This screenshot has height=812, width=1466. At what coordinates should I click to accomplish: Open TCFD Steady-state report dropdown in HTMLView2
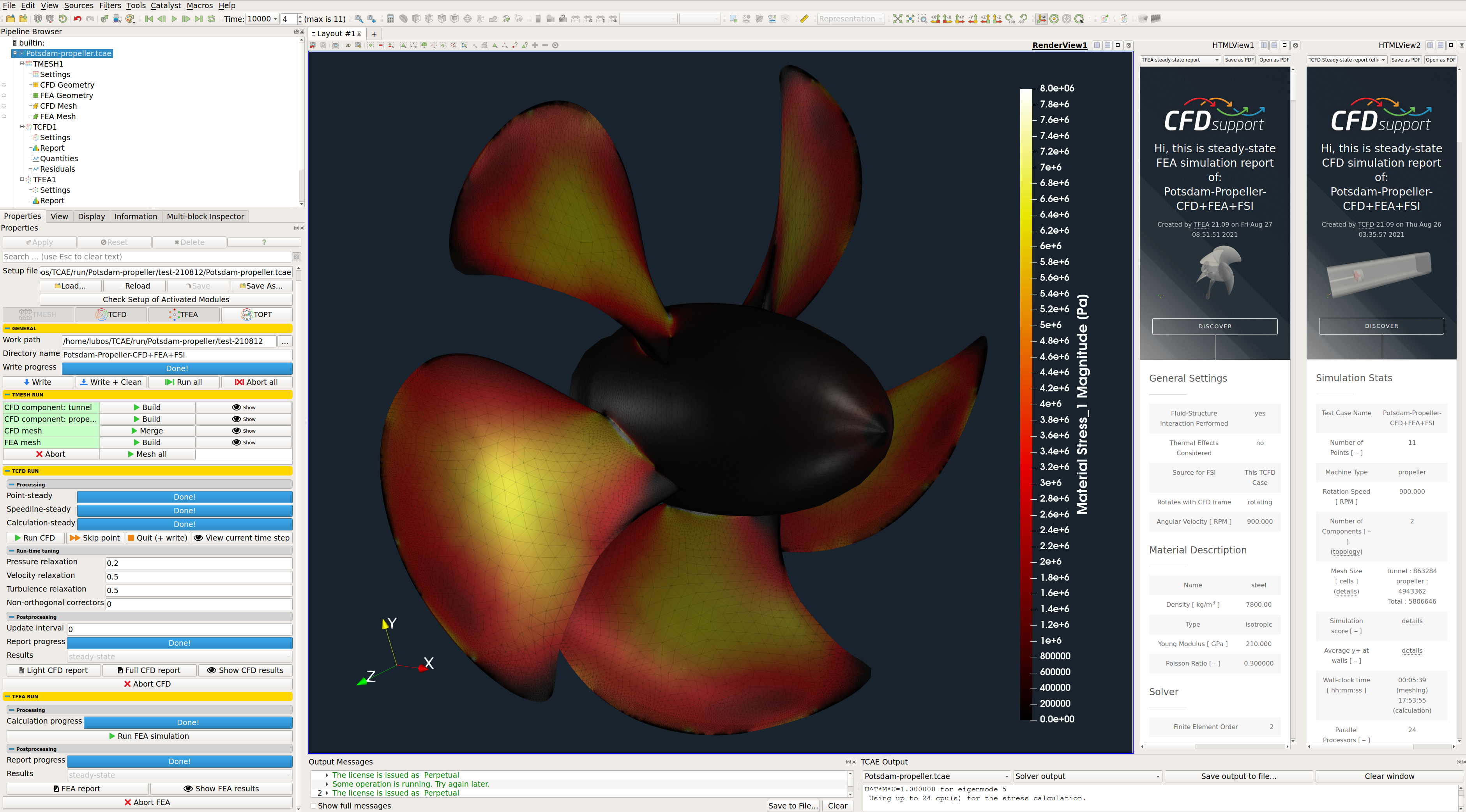[x=1346, y=60]
